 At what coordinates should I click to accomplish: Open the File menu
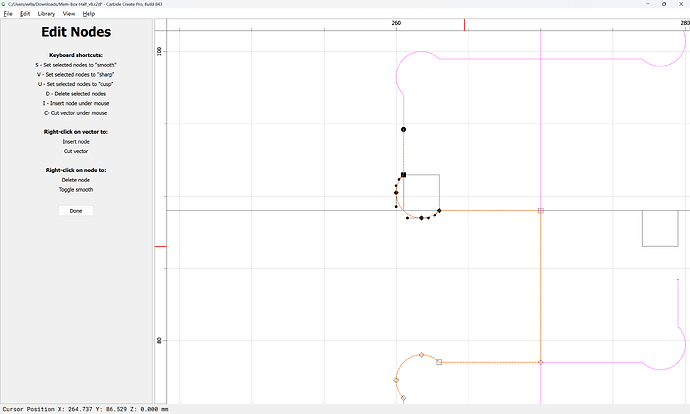8,14
